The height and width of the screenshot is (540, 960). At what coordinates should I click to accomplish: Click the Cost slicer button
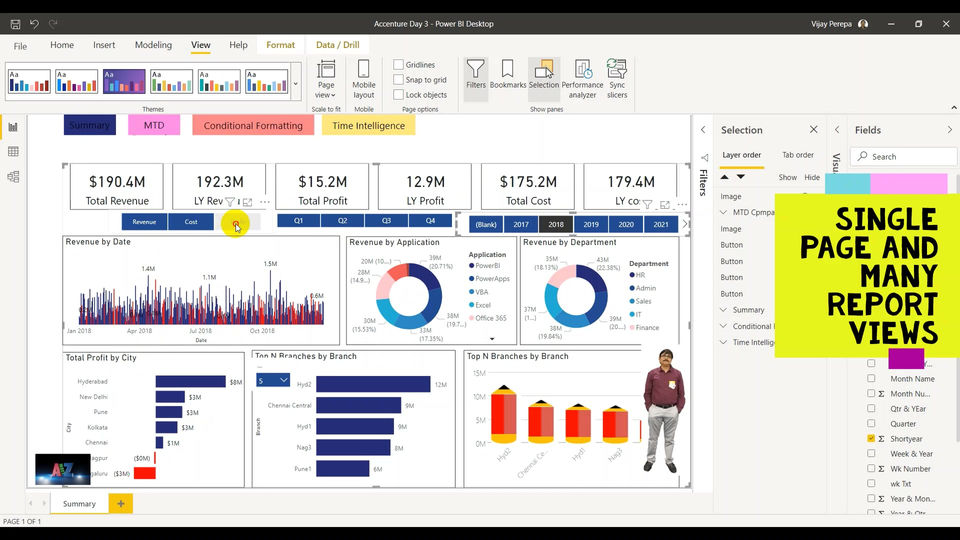191,222
